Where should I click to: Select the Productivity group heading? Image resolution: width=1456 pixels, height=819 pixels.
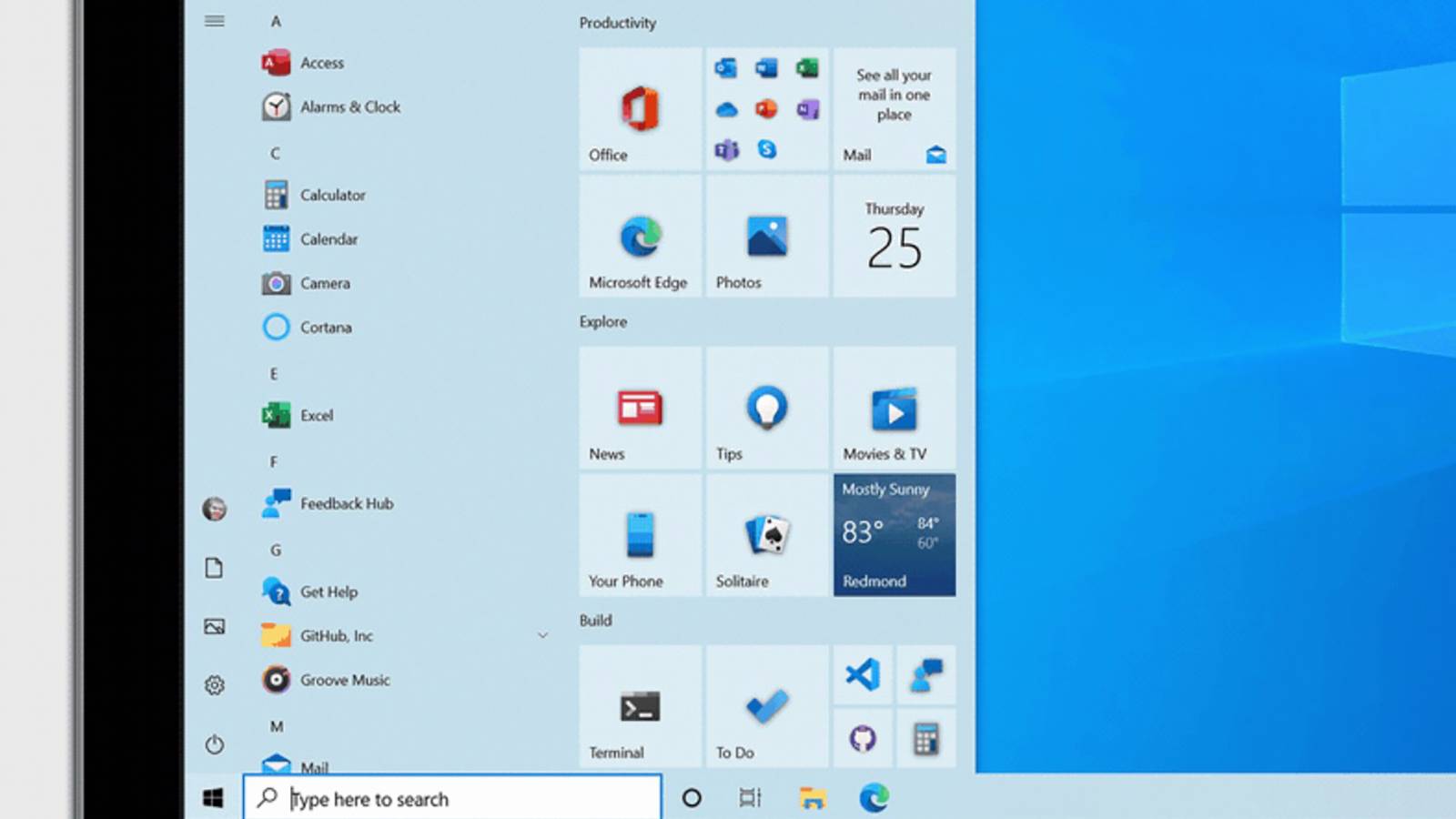click(618, 23)
